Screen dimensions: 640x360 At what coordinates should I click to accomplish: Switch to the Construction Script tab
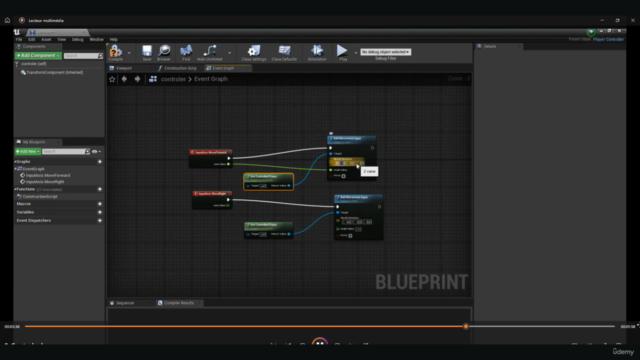177,68
